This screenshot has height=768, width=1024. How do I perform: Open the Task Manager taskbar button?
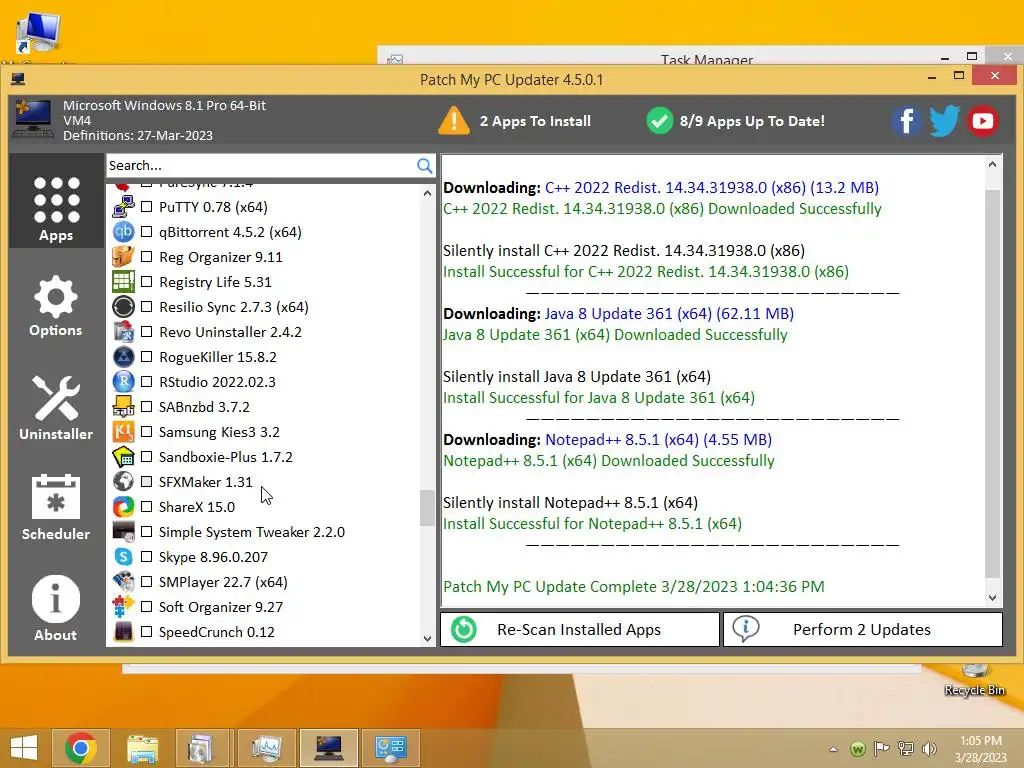click(x=266, y=748)
